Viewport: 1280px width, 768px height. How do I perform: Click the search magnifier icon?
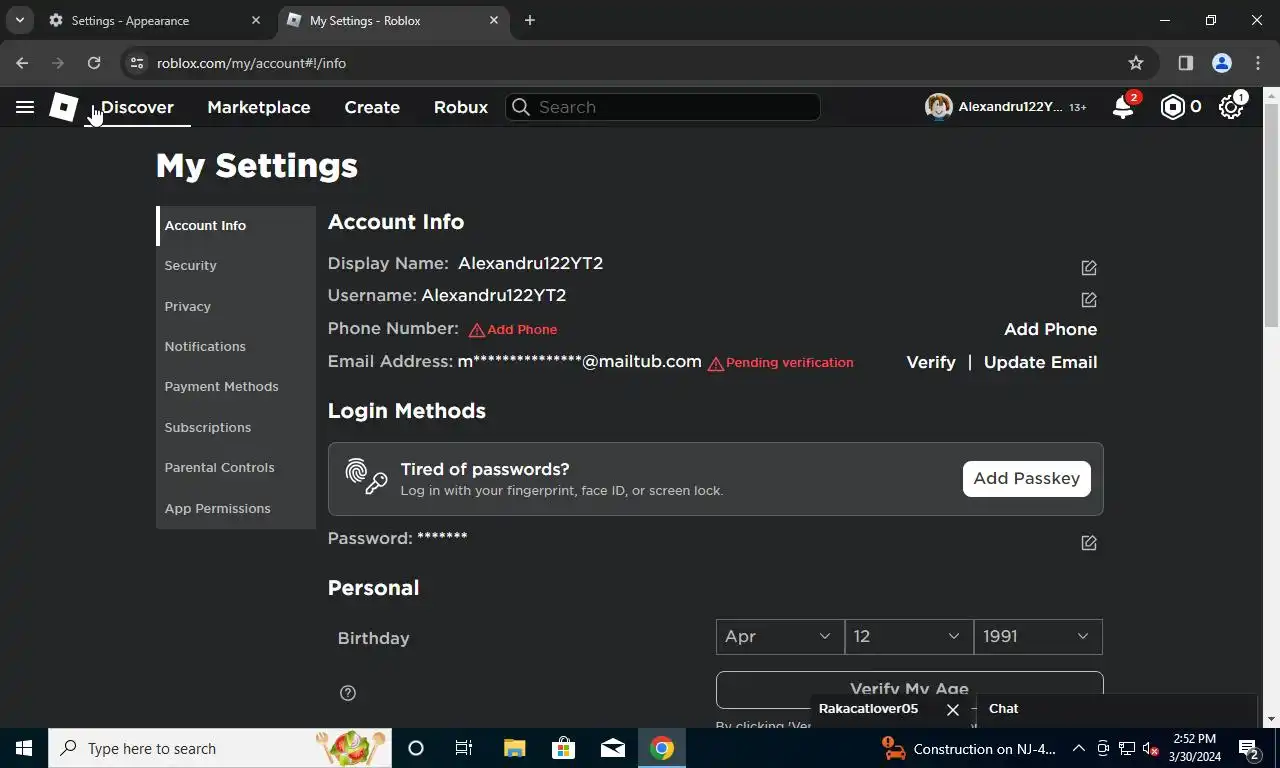520,107
